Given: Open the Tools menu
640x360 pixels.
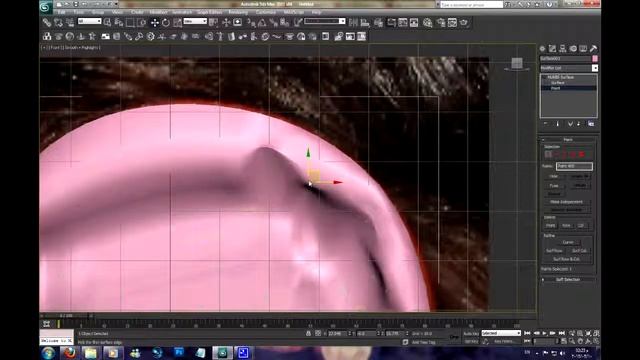Looking at the screenshot, I should [78, 12].
